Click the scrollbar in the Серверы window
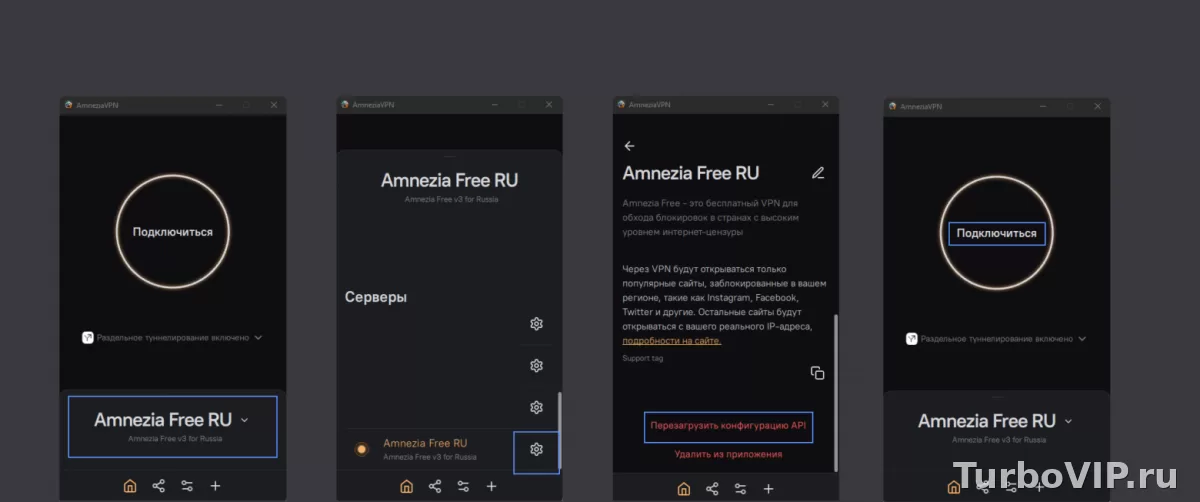This screenshot has height=502, width=1200. 559,428
